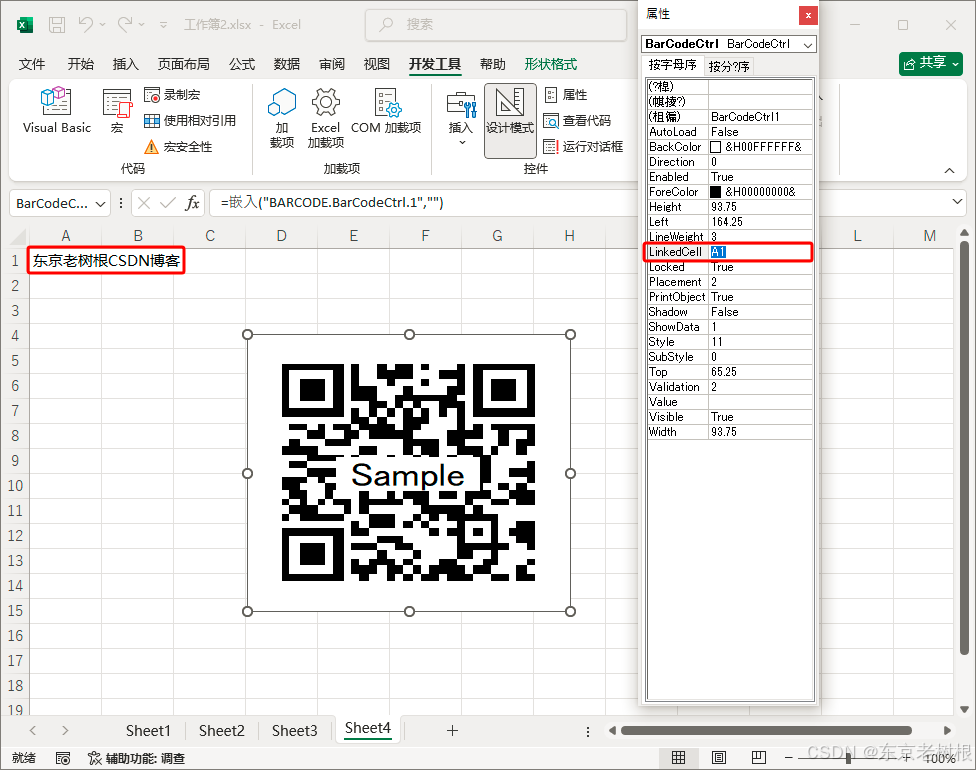Open the File menu tab
The image size is (976, 770).
(32, 64)
